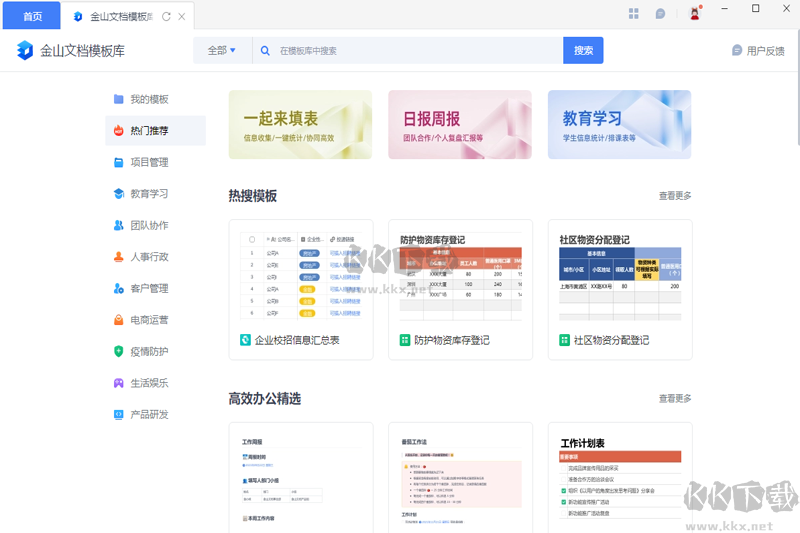This screenshot has height=533, width=800.
Task: Click the 金山文档模板库 title text
Action: (x=83, y=51)
